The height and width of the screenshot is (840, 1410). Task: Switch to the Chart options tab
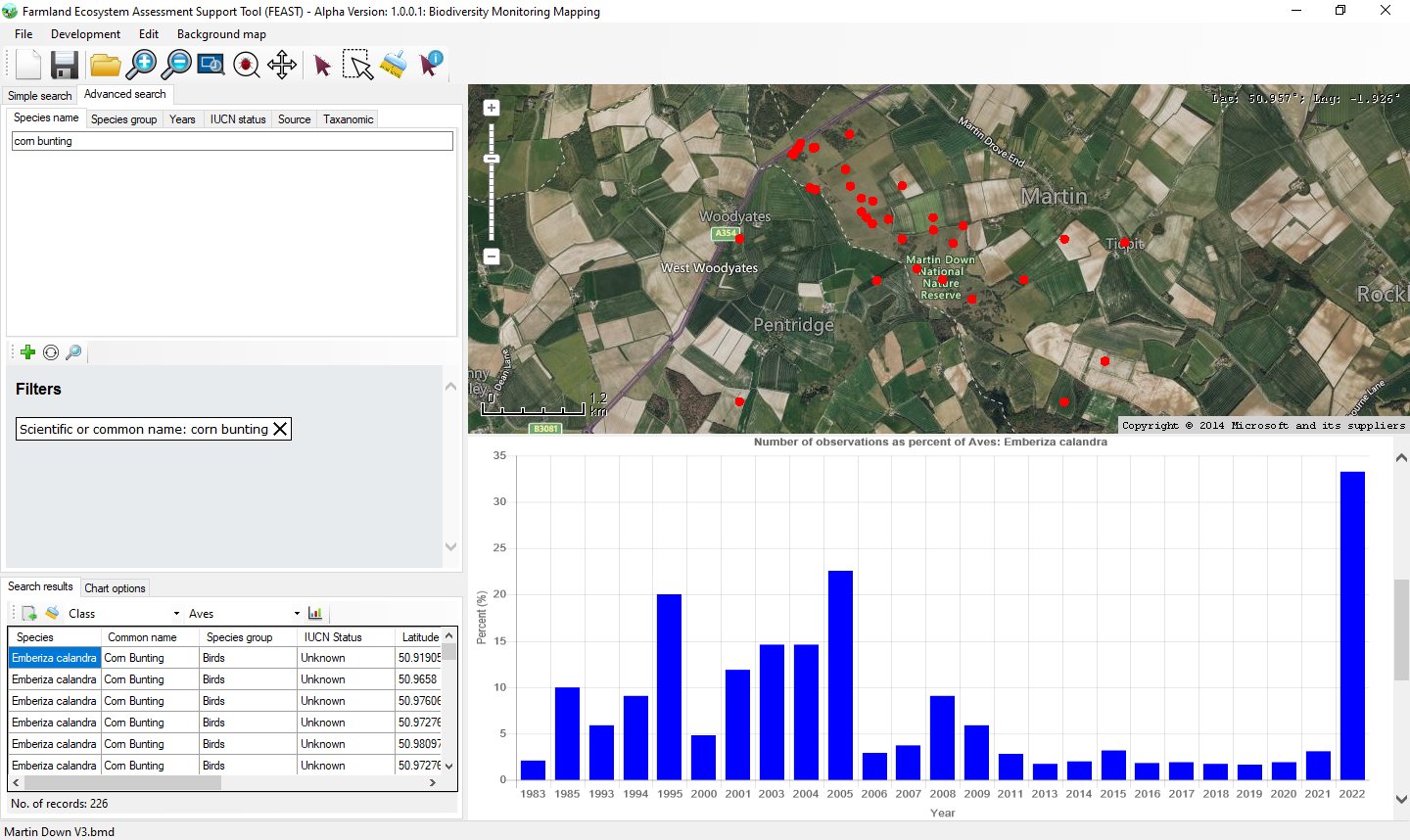click(115, 588)
